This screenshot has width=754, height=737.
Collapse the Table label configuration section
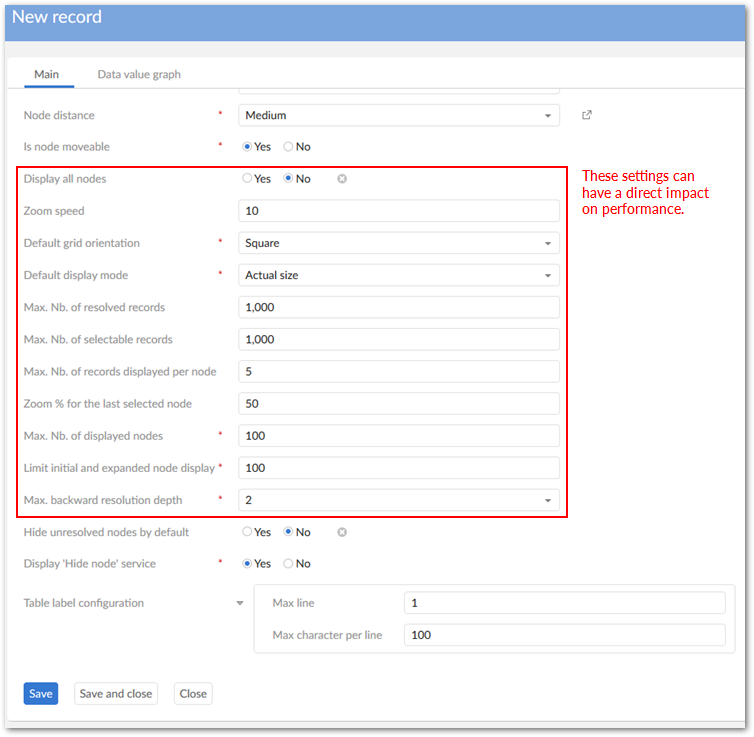click(239, 603)
